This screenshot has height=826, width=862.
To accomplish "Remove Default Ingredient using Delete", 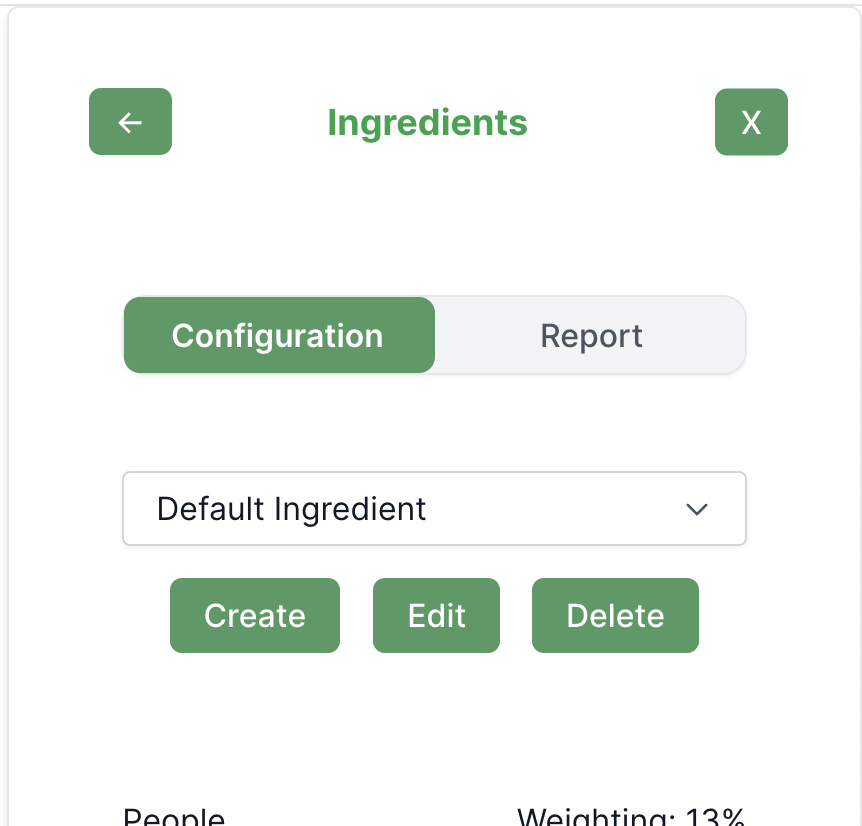I will [615, 616].
